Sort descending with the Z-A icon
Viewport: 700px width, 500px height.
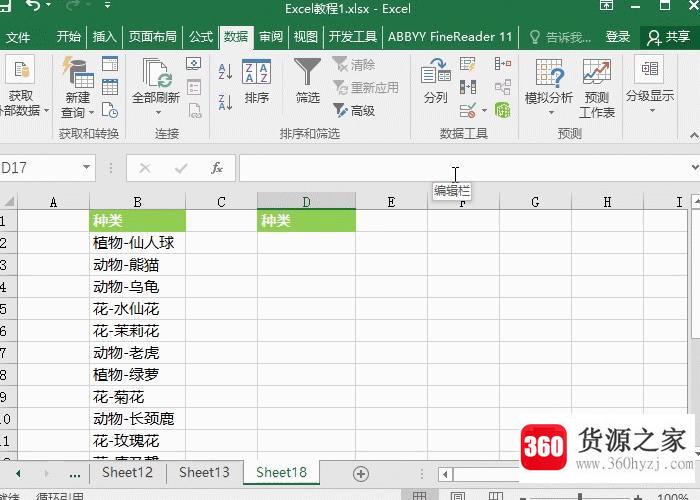click(225, 102)
